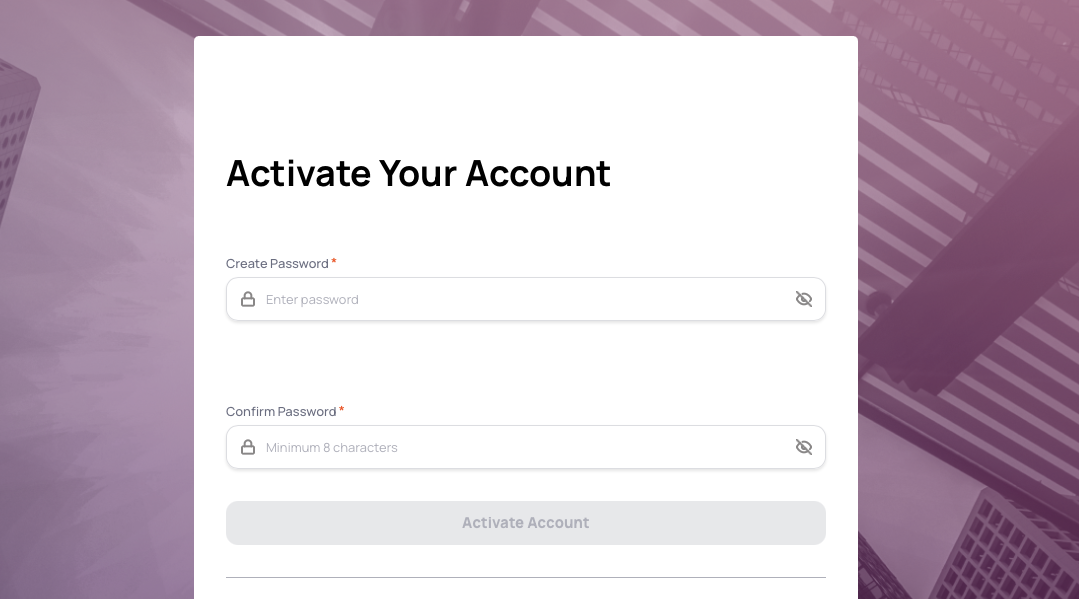Screen dimensions: 1079x599
Task: Click the horizontal divider below Activate Account
Action: (525, 577)
